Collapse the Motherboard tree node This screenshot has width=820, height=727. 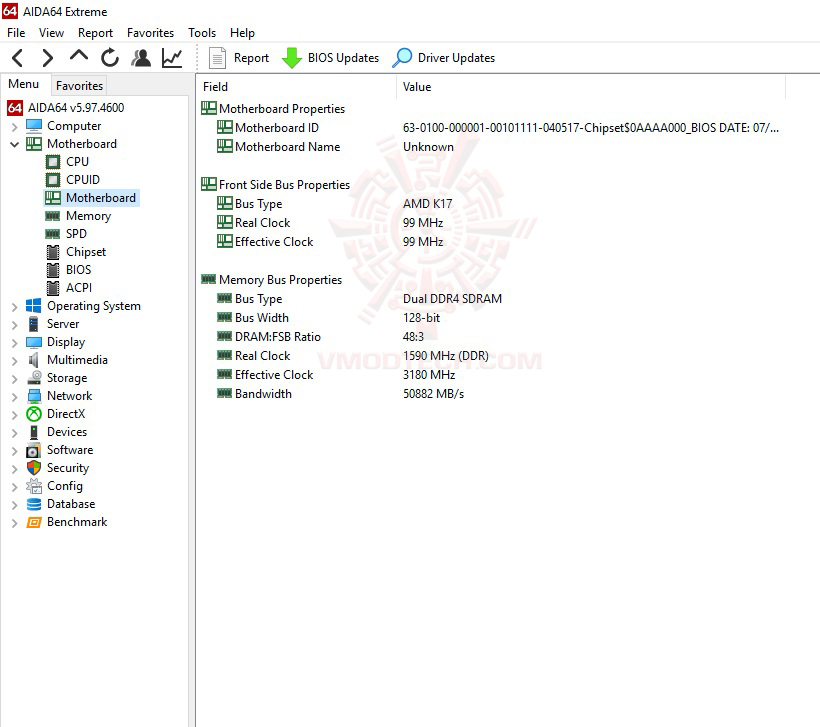click(x=15, y=144)
